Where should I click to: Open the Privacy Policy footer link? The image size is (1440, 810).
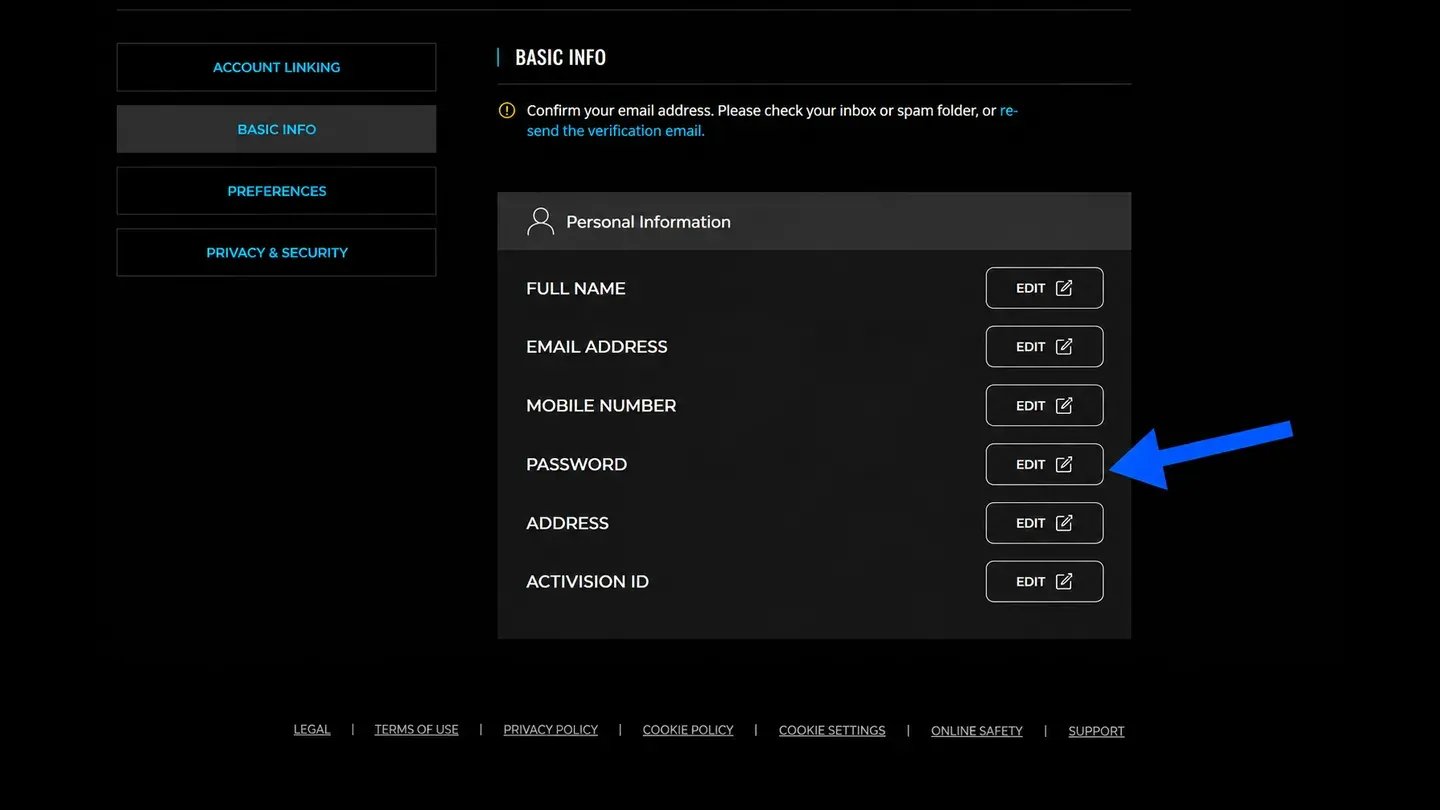(x=550, y=730)
